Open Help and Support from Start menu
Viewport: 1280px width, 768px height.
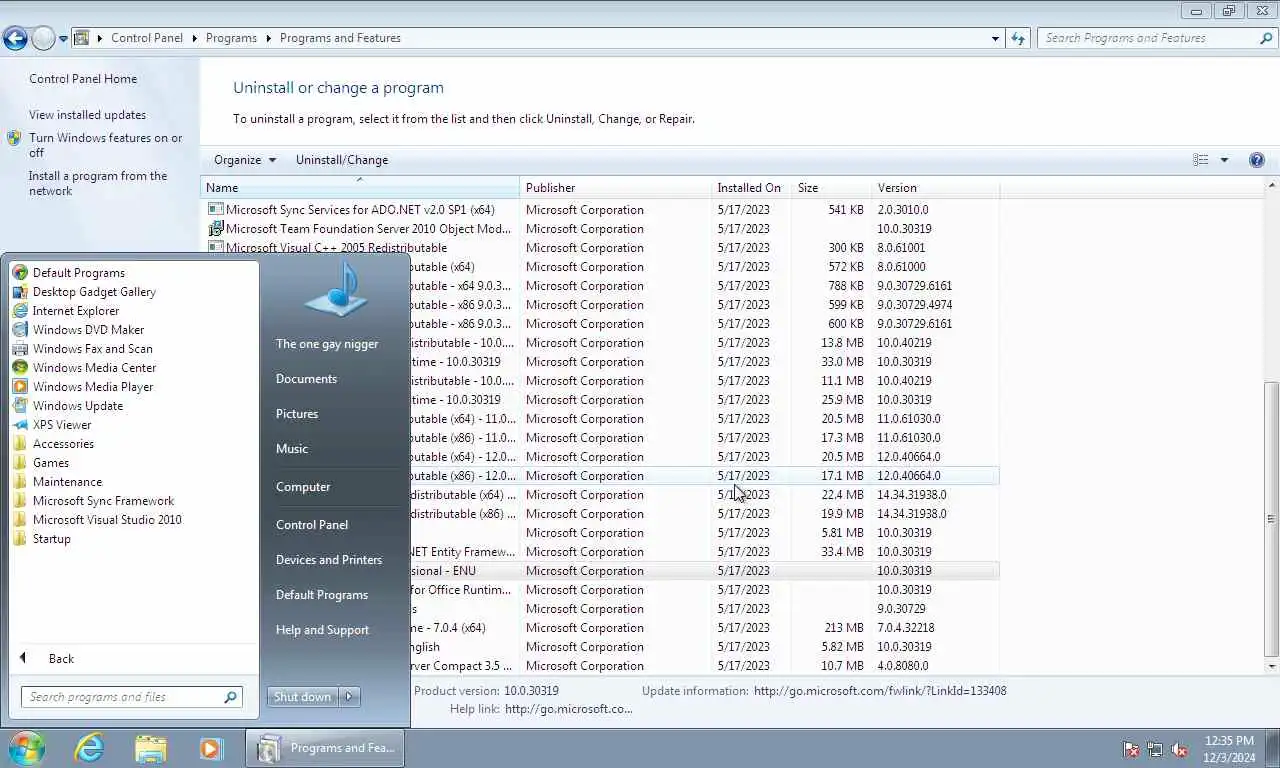click(322, 630)
